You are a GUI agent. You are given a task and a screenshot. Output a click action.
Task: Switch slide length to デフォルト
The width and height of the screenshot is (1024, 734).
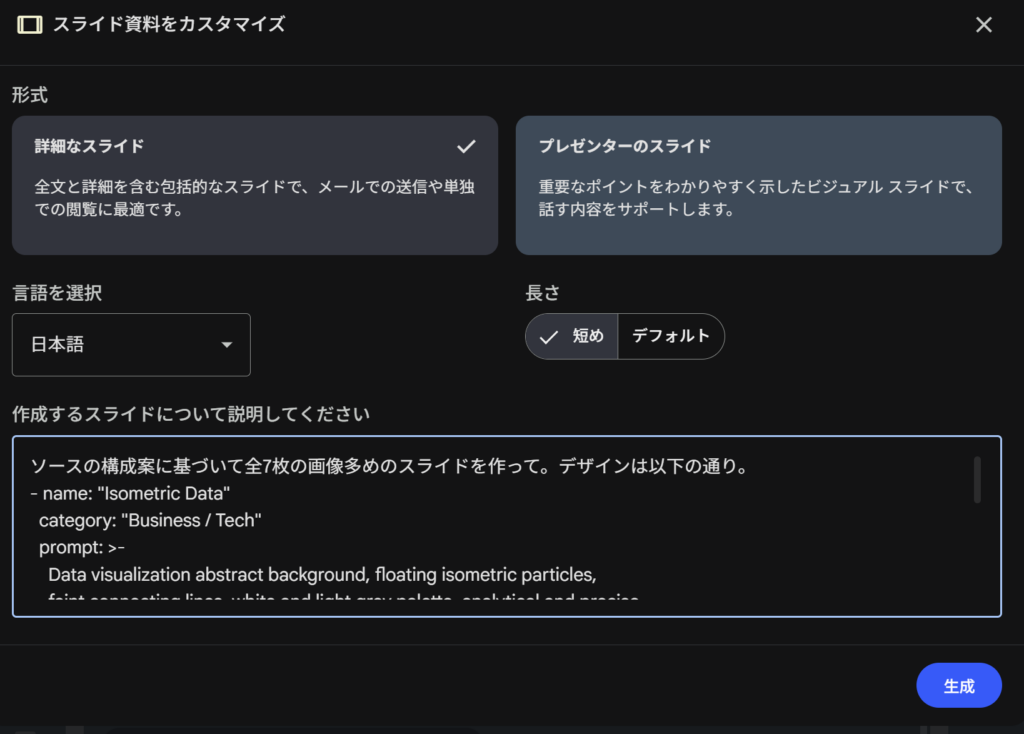[x=671, y=336]
